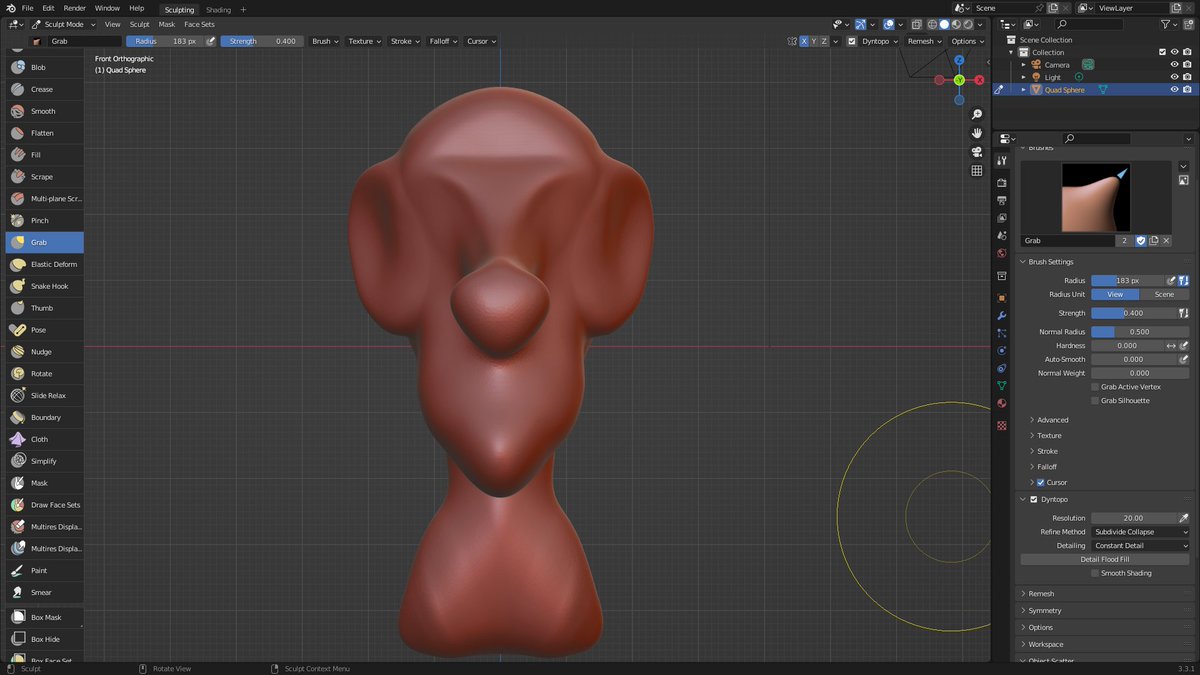This screenshot has width=1200, height=675.
Task: Select the Smear brush
Action: [x=40, y=592]
